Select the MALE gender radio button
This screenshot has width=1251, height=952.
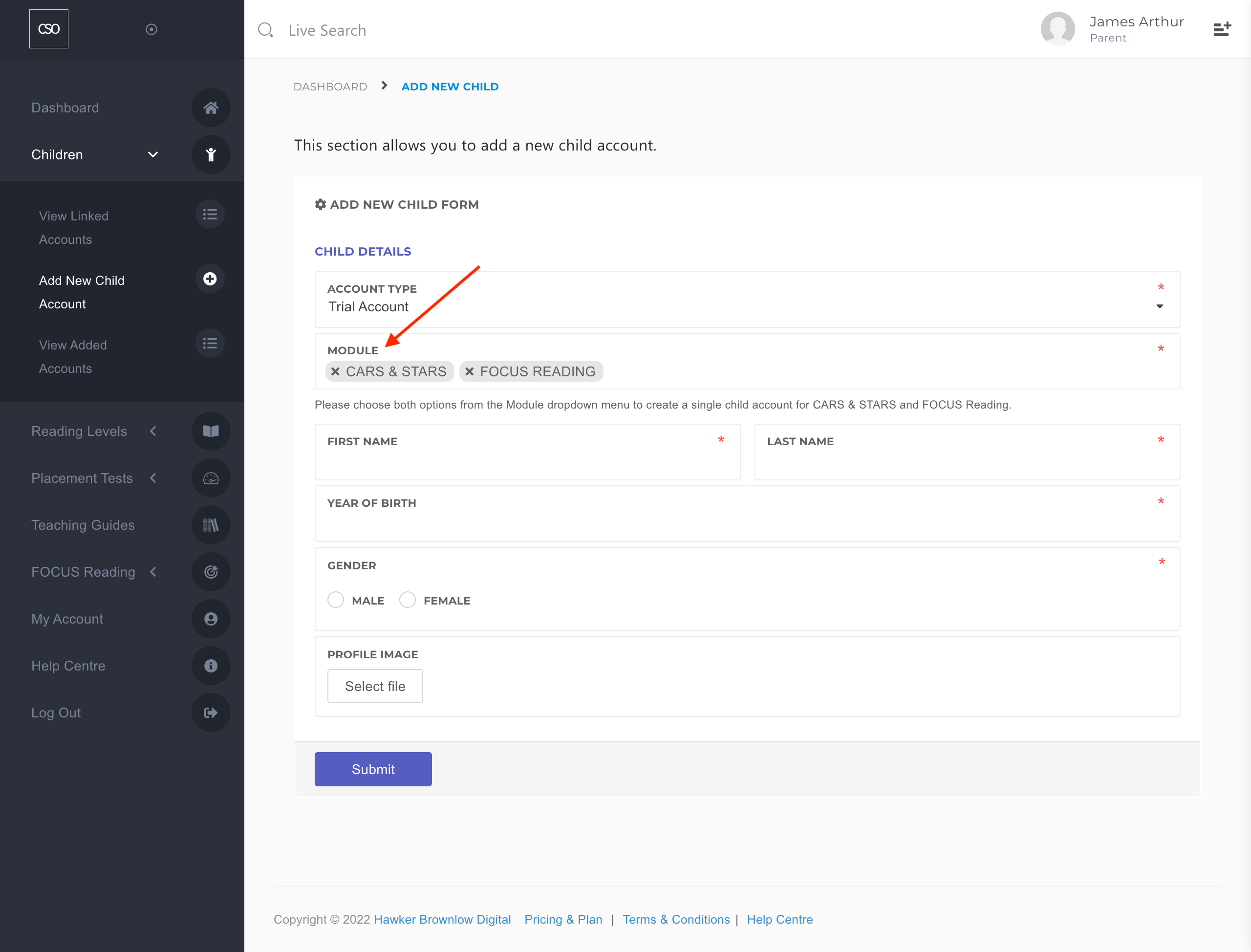pyautogui.click(x=335, y=600)
